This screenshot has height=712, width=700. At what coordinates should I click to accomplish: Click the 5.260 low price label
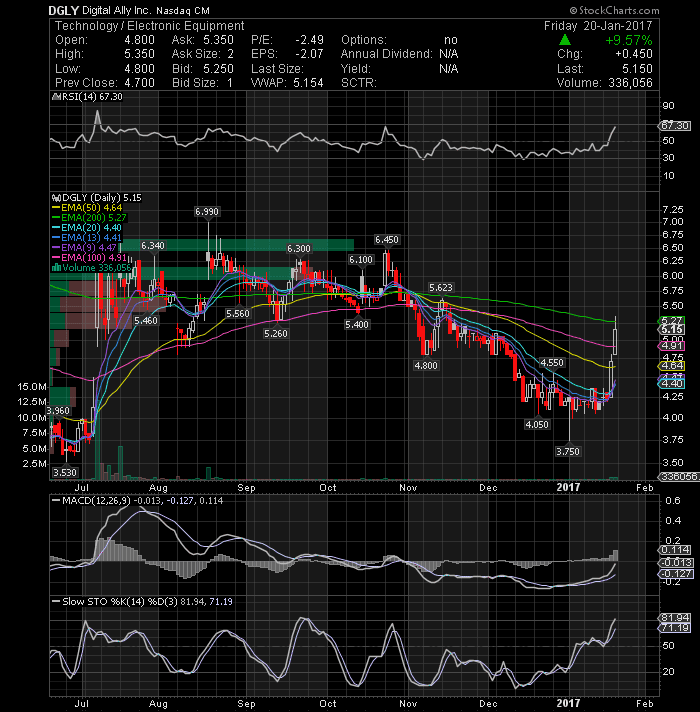276,334
